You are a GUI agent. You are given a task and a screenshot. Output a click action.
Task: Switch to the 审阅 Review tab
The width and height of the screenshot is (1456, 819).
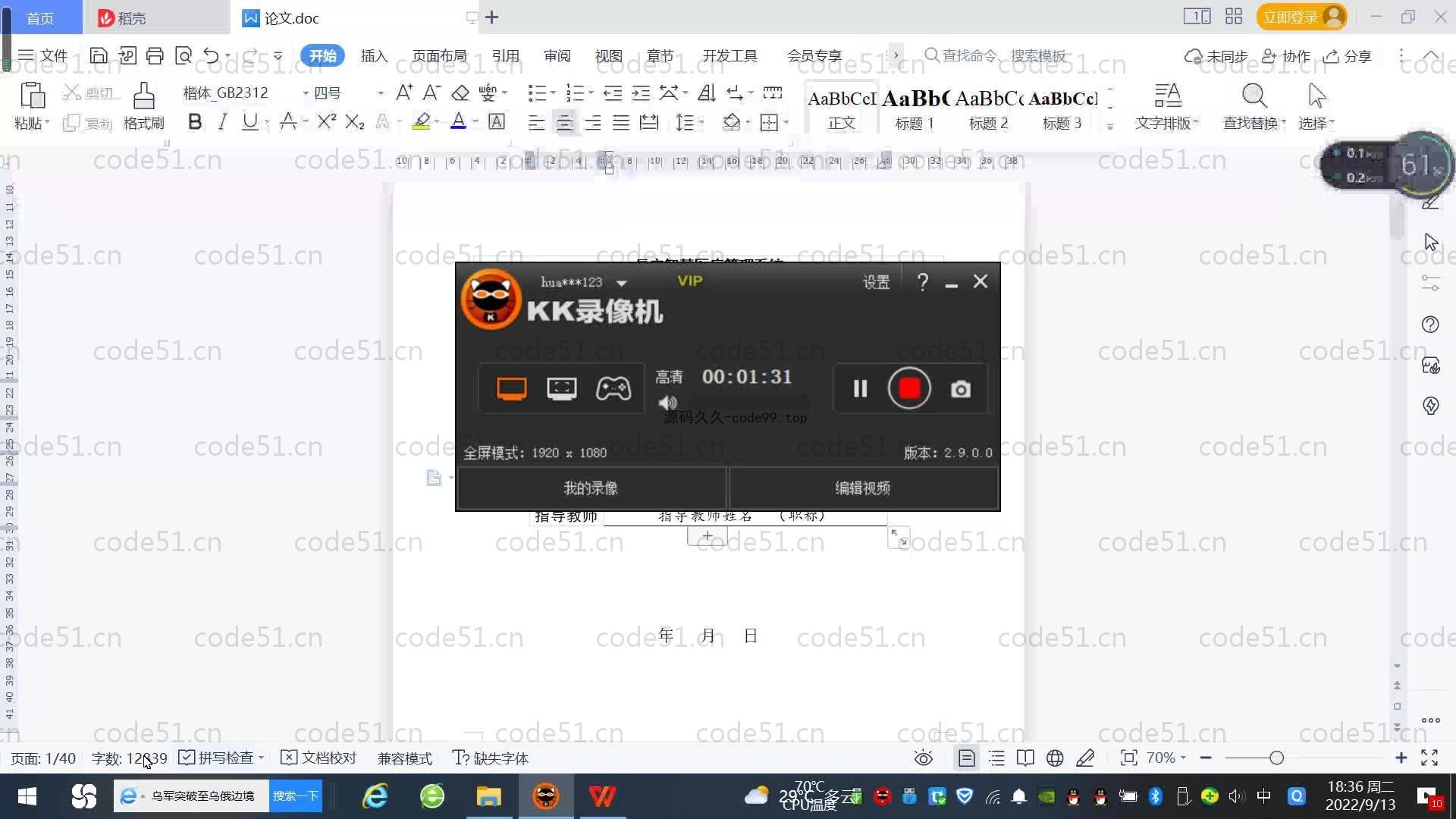coord(557,56)
